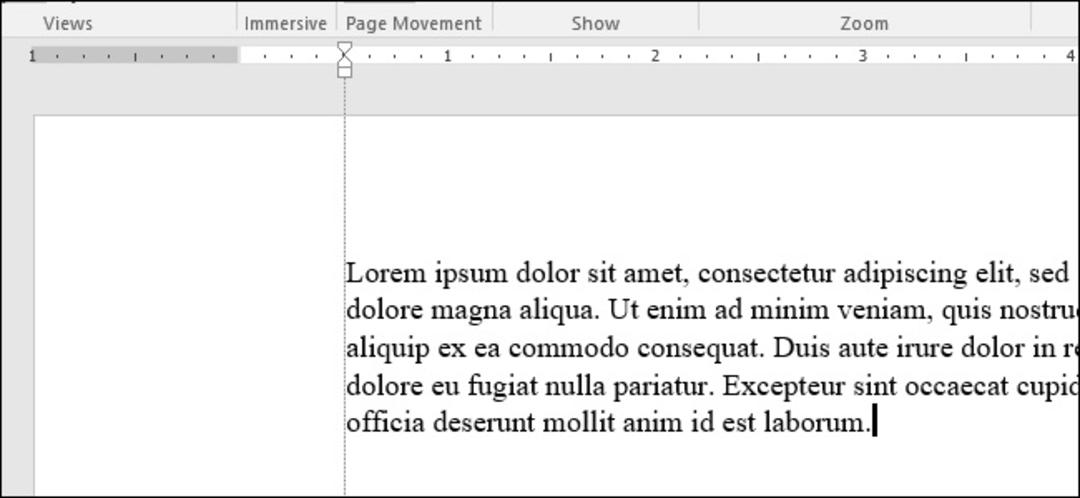
Task: Click the Zoom group label
Action: coord(864,23)
